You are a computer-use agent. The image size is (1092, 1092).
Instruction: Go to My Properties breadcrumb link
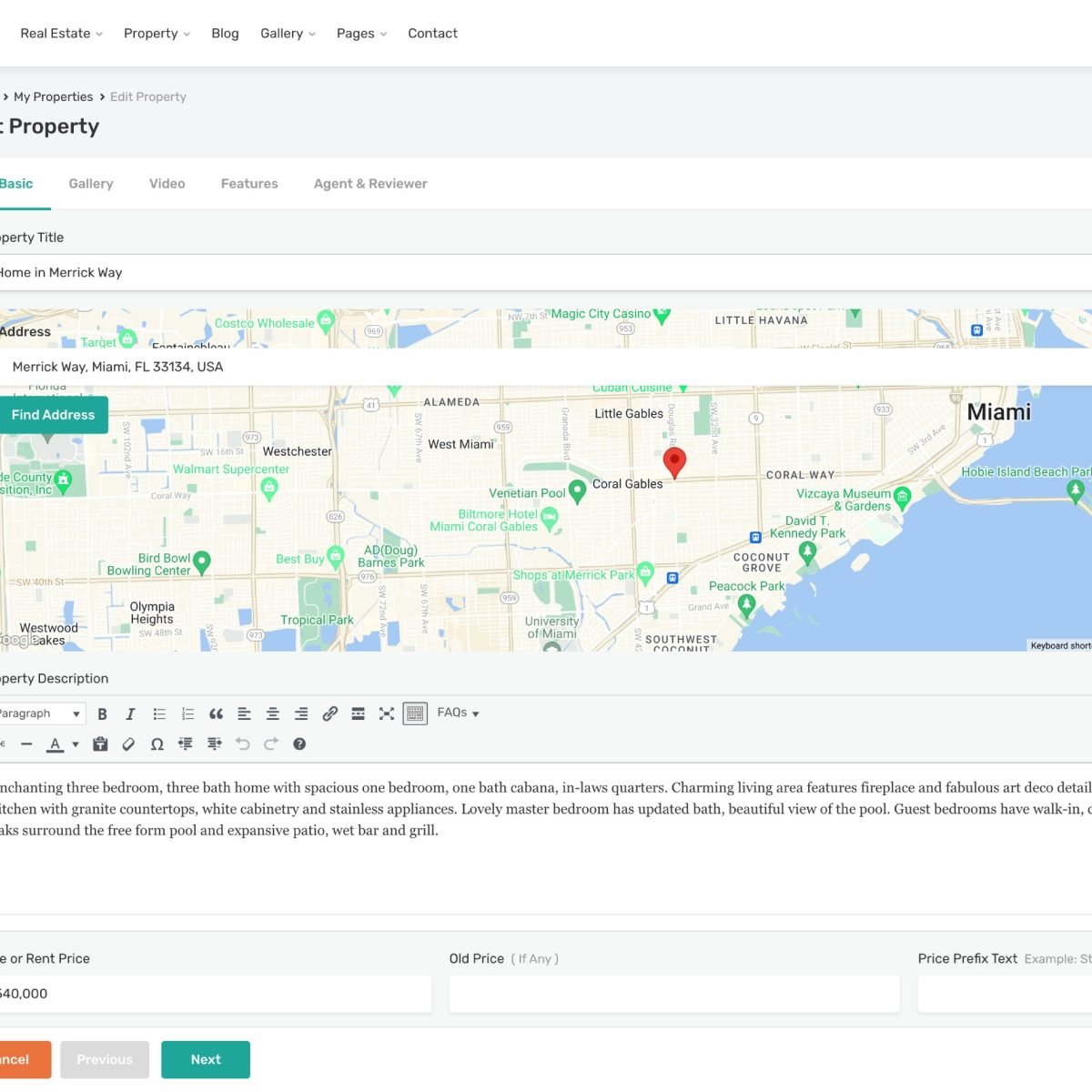click(53, 97)
